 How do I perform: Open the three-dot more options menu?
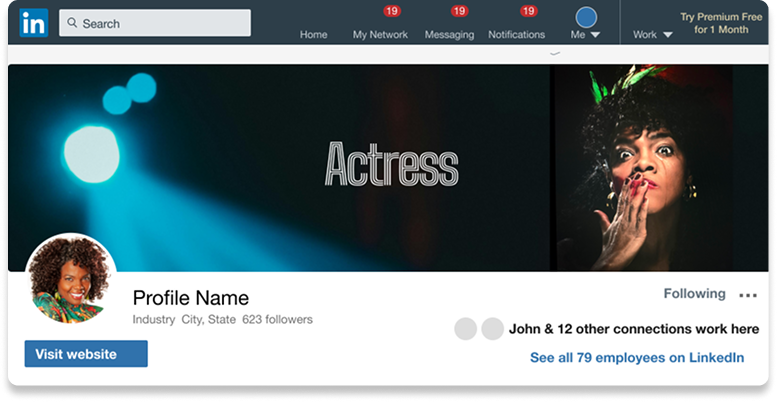click(x=747, y=295)
